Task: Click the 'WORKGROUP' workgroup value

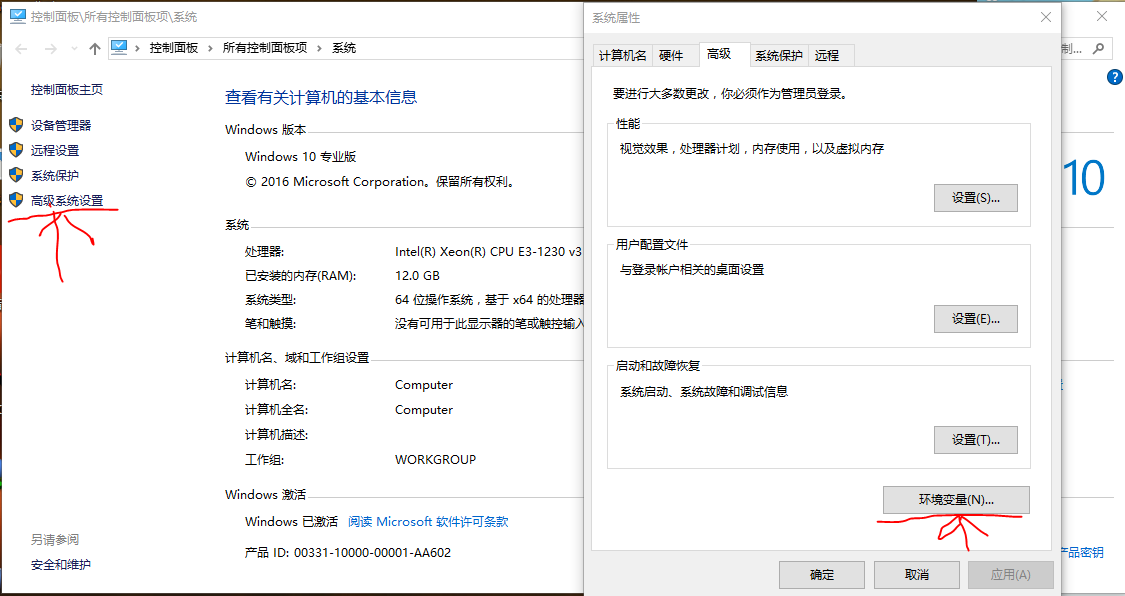Action: [436, 460]
